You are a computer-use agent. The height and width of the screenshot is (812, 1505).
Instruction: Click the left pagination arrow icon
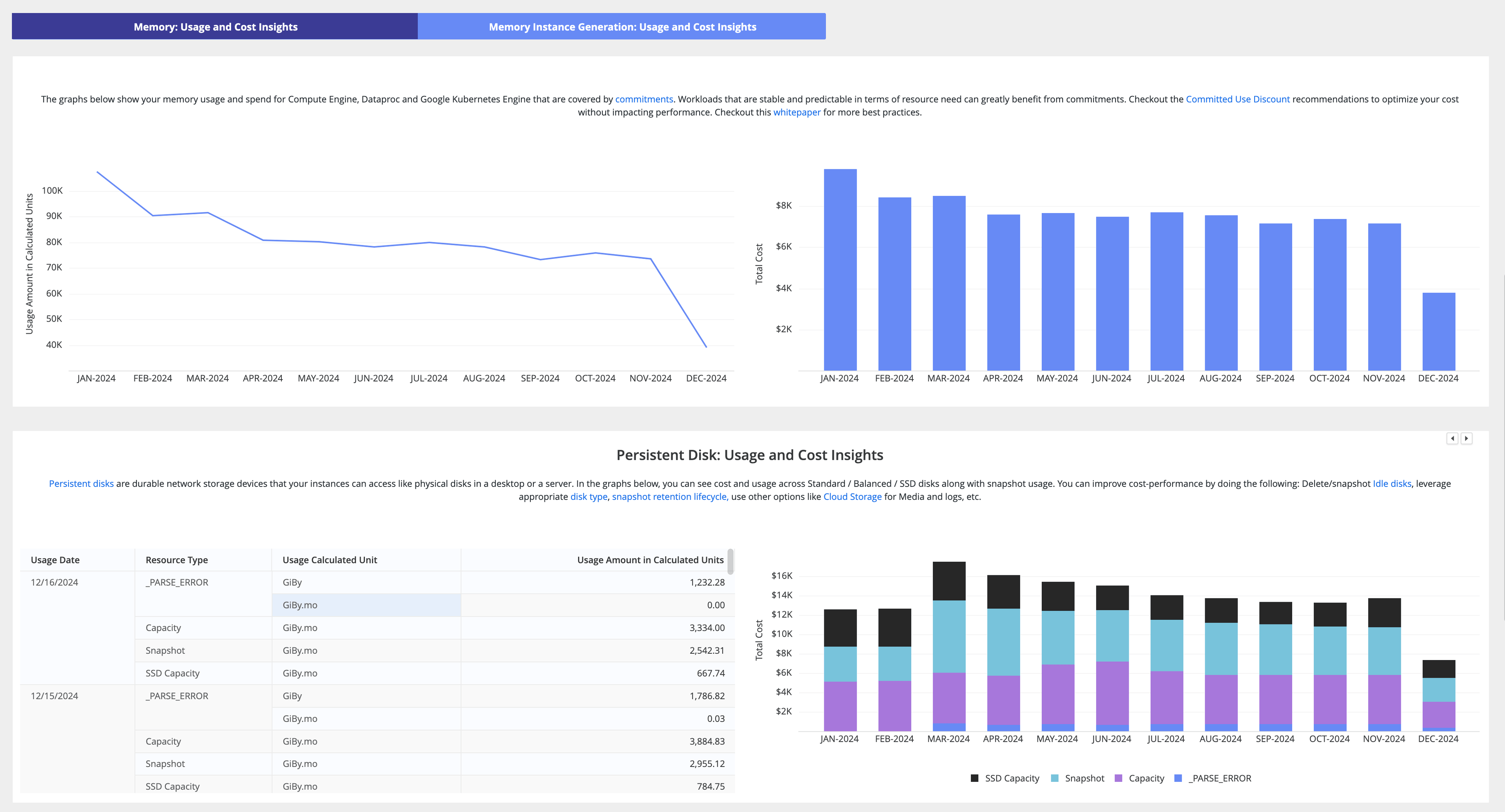click(1452, 438)
